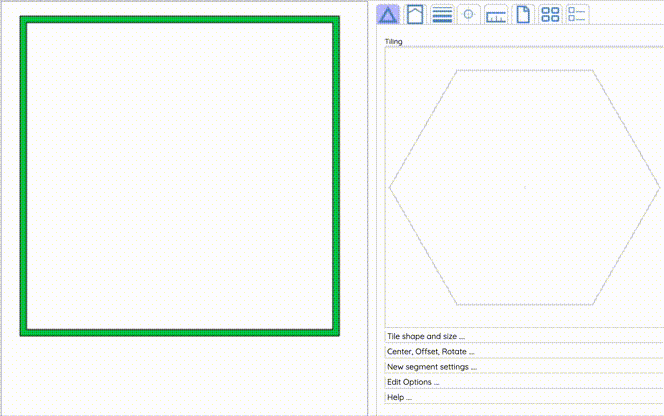Open the ruler measurement tab icon
This screenshot has height=416, width=664.
pos(496,14)
